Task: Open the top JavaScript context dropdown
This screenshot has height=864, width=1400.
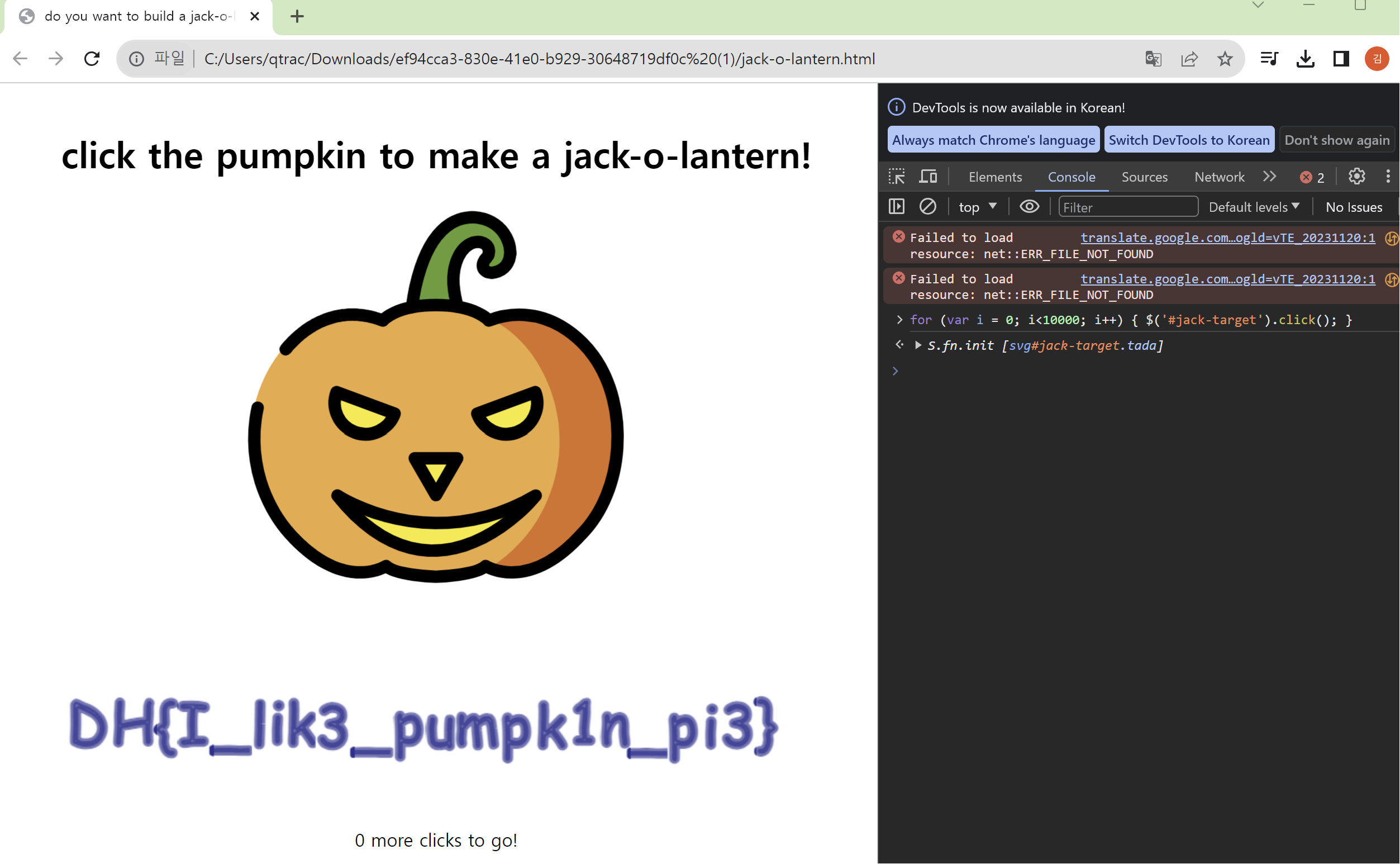Action: point(977,207)
